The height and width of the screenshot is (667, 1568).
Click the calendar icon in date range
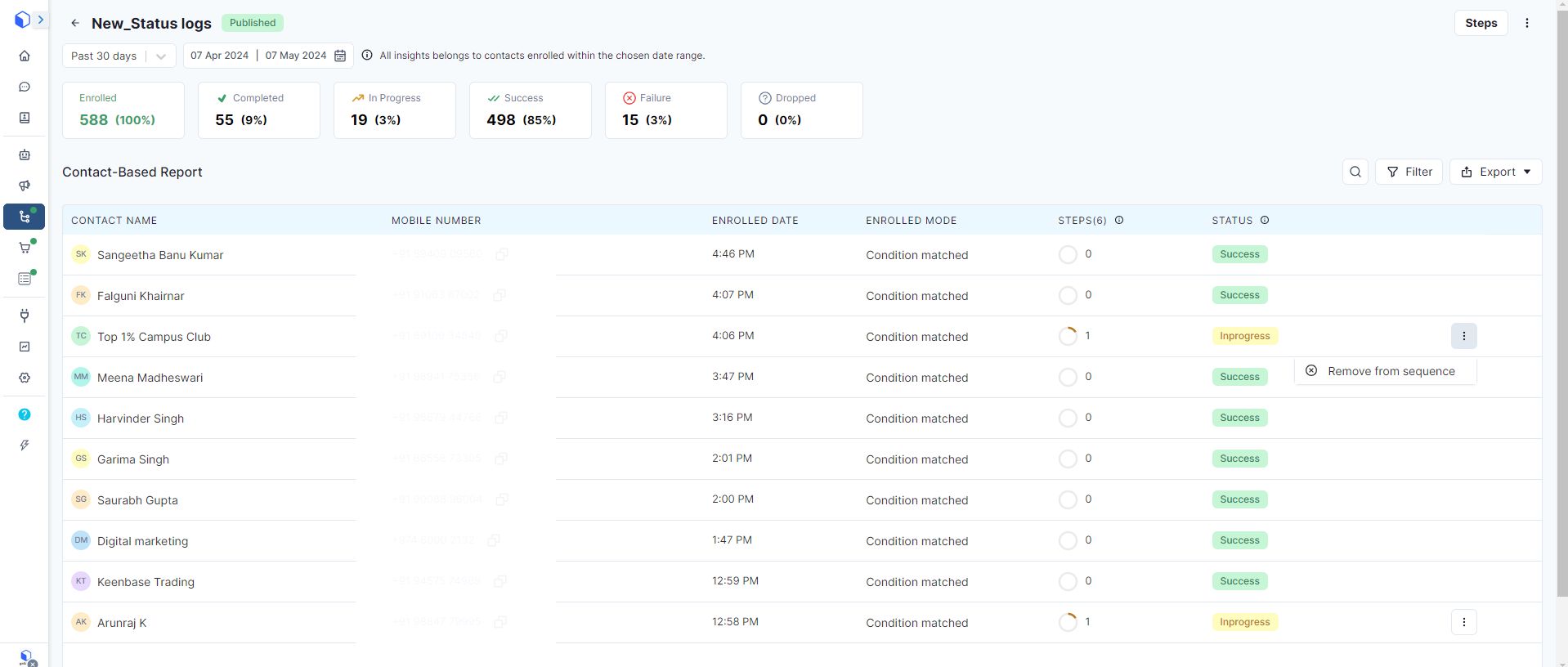(x=340, y=56)
